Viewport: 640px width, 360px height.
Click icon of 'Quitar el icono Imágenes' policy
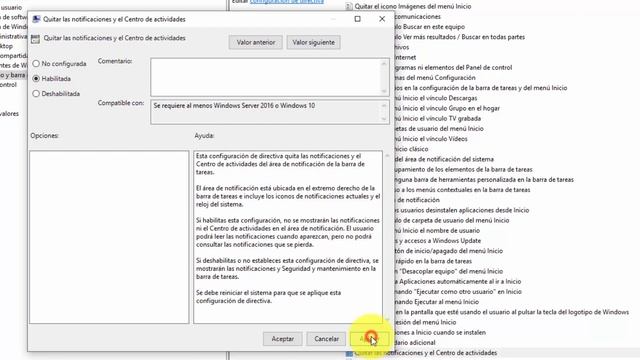click(349, 7)
